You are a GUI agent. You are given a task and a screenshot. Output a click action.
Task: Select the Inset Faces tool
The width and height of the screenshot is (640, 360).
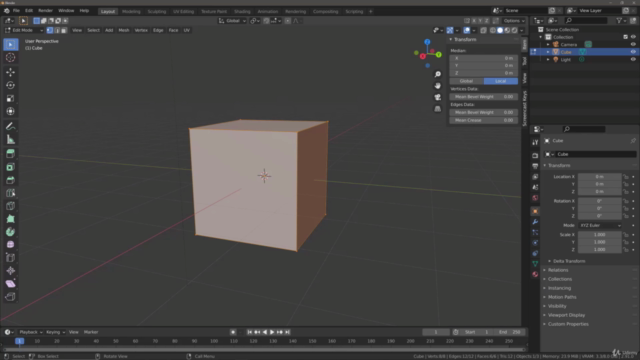tap(11, 167)
